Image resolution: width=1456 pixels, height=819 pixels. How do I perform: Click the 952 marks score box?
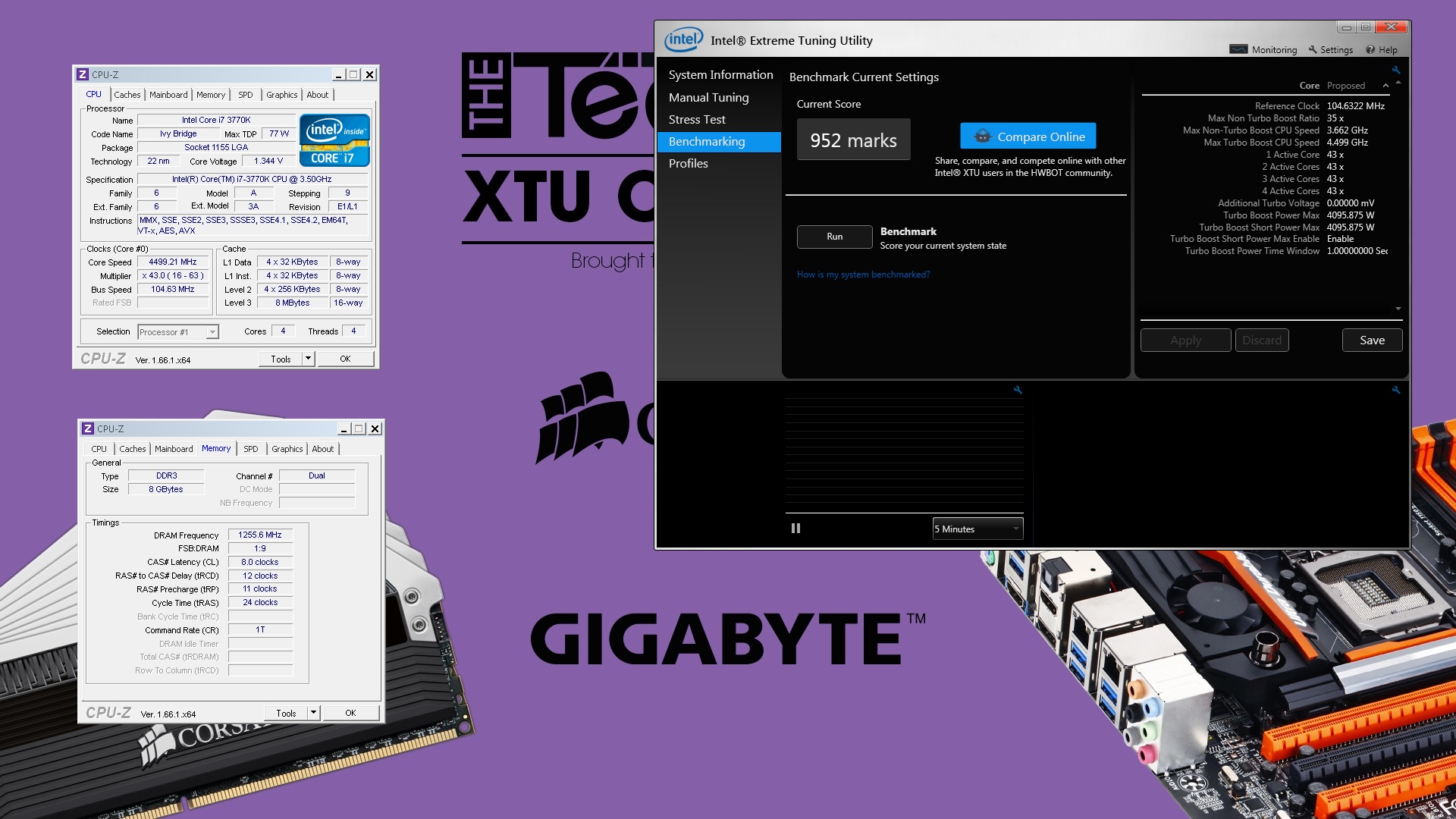[853, 140]
